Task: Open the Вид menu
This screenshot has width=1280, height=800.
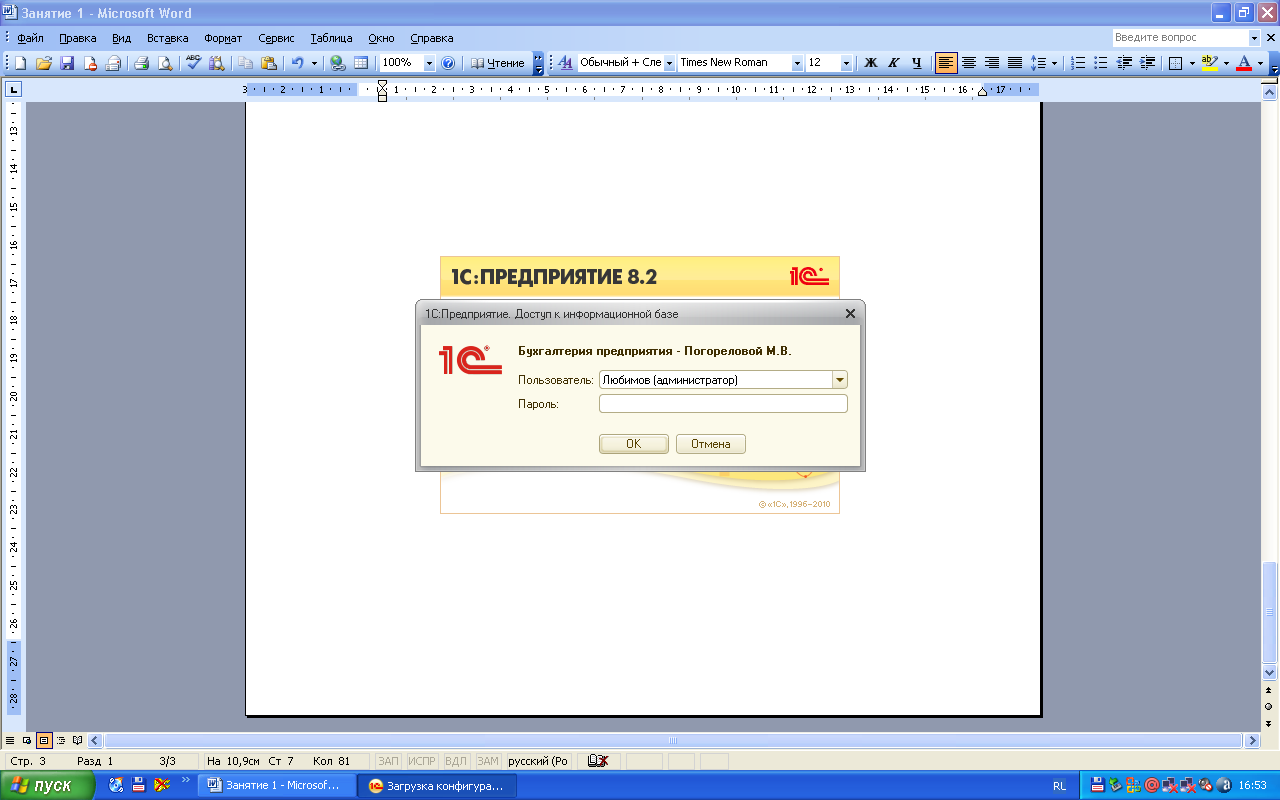Action: click(122, 38)
